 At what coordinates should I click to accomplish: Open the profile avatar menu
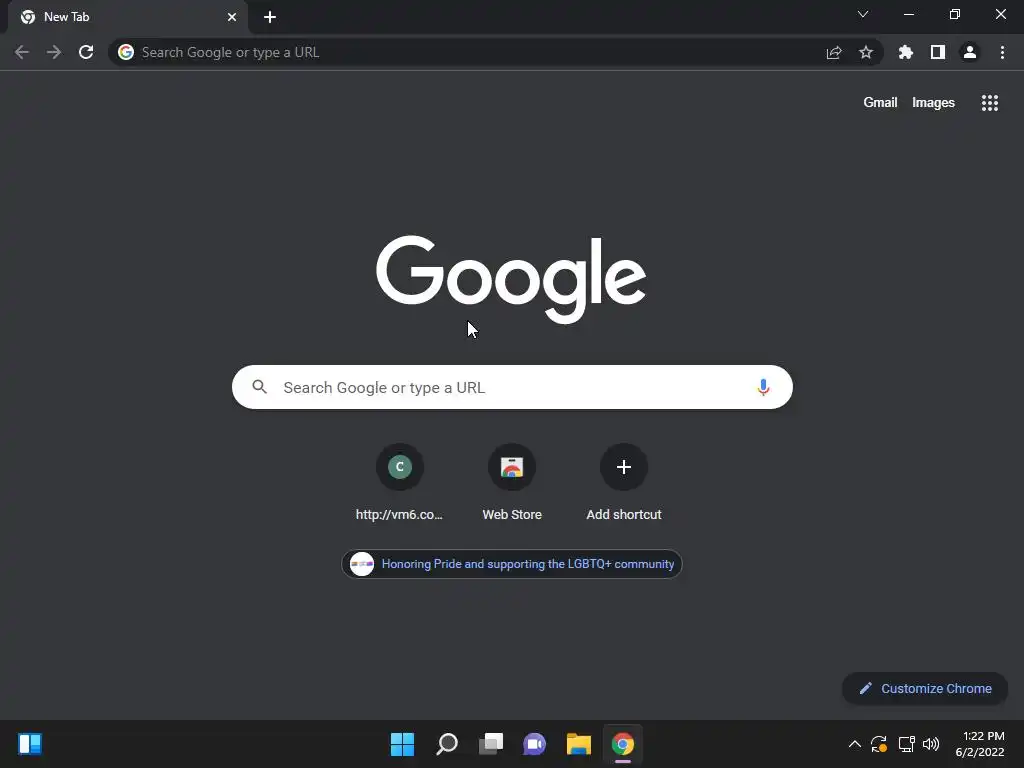pos(970,52)
